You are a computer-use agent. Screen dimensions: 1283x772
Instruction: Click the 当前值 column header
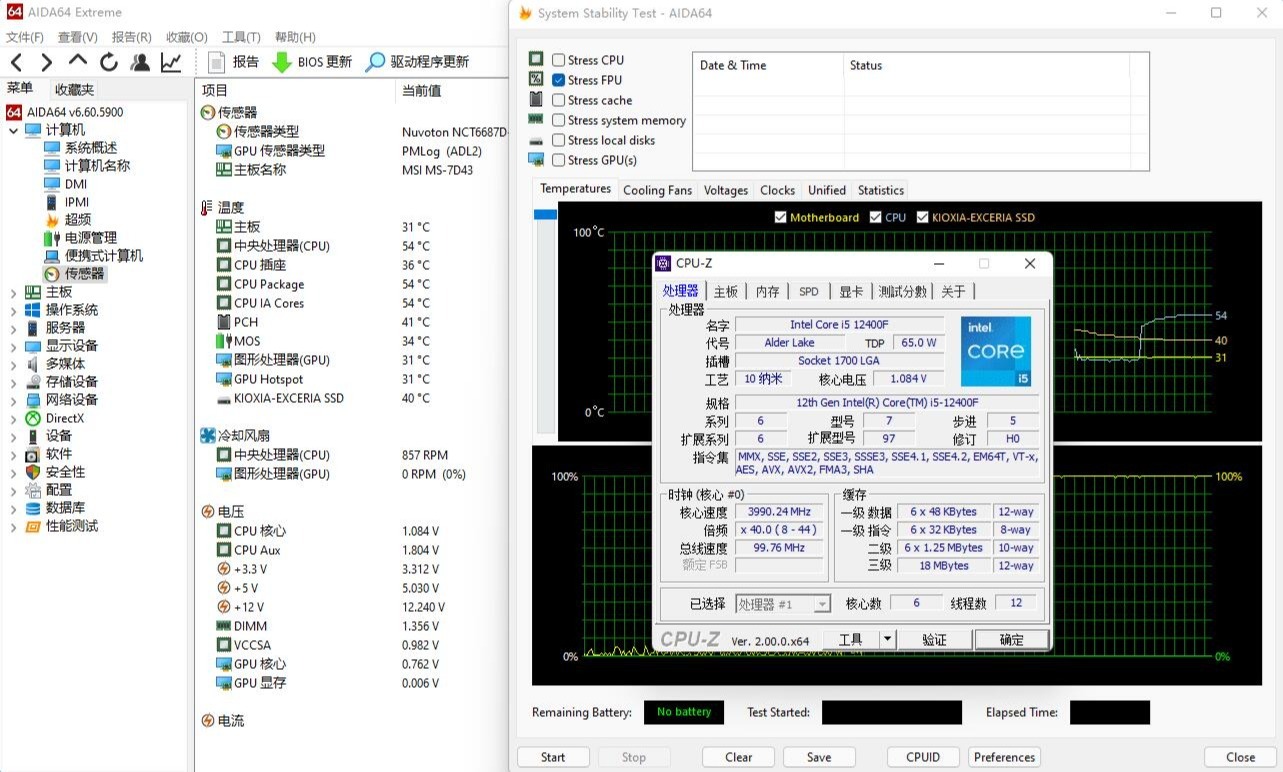421,90
